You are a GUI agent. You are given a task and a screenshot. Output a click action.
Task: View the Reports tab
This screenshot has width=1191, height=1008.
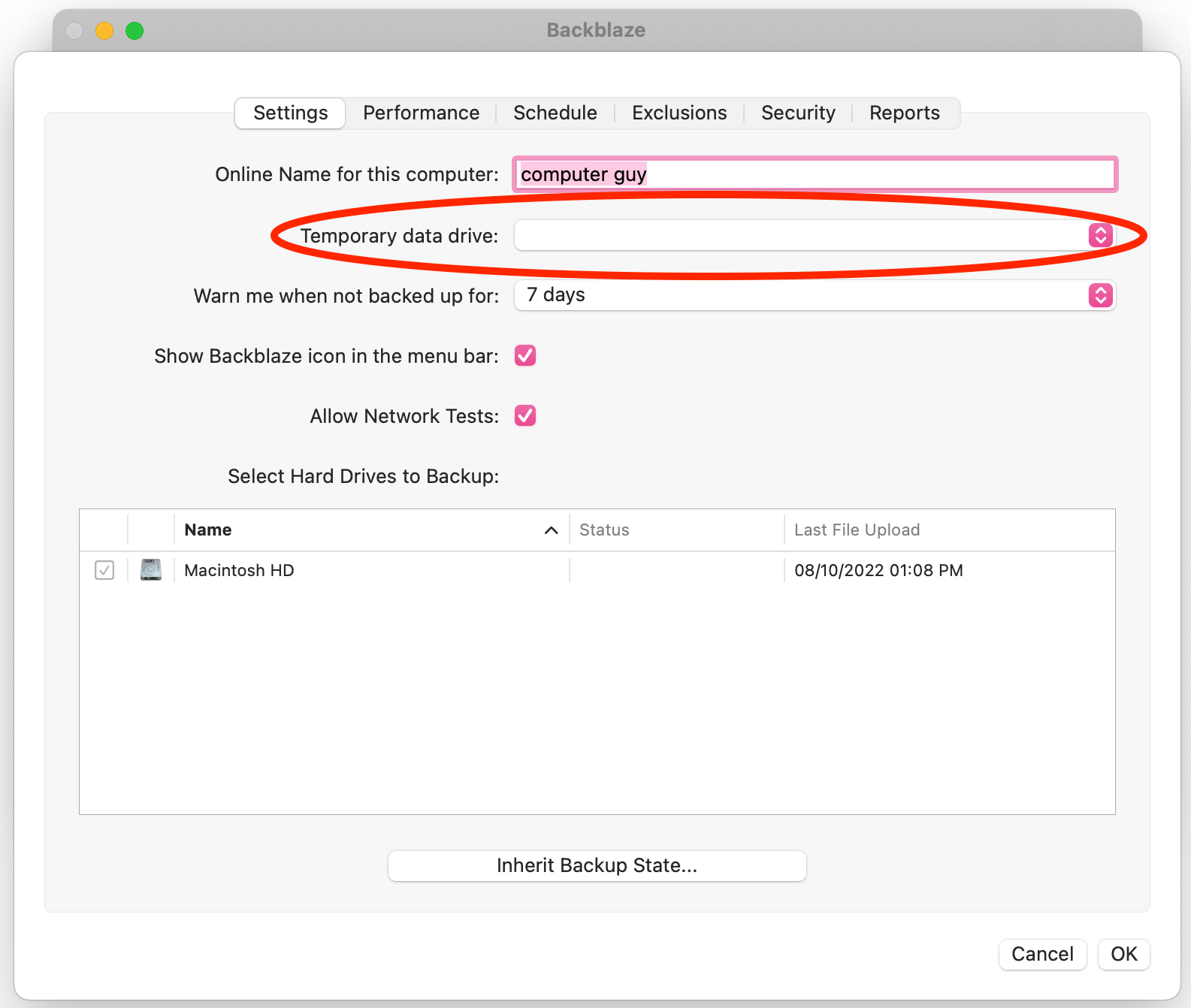coord(905,113)
